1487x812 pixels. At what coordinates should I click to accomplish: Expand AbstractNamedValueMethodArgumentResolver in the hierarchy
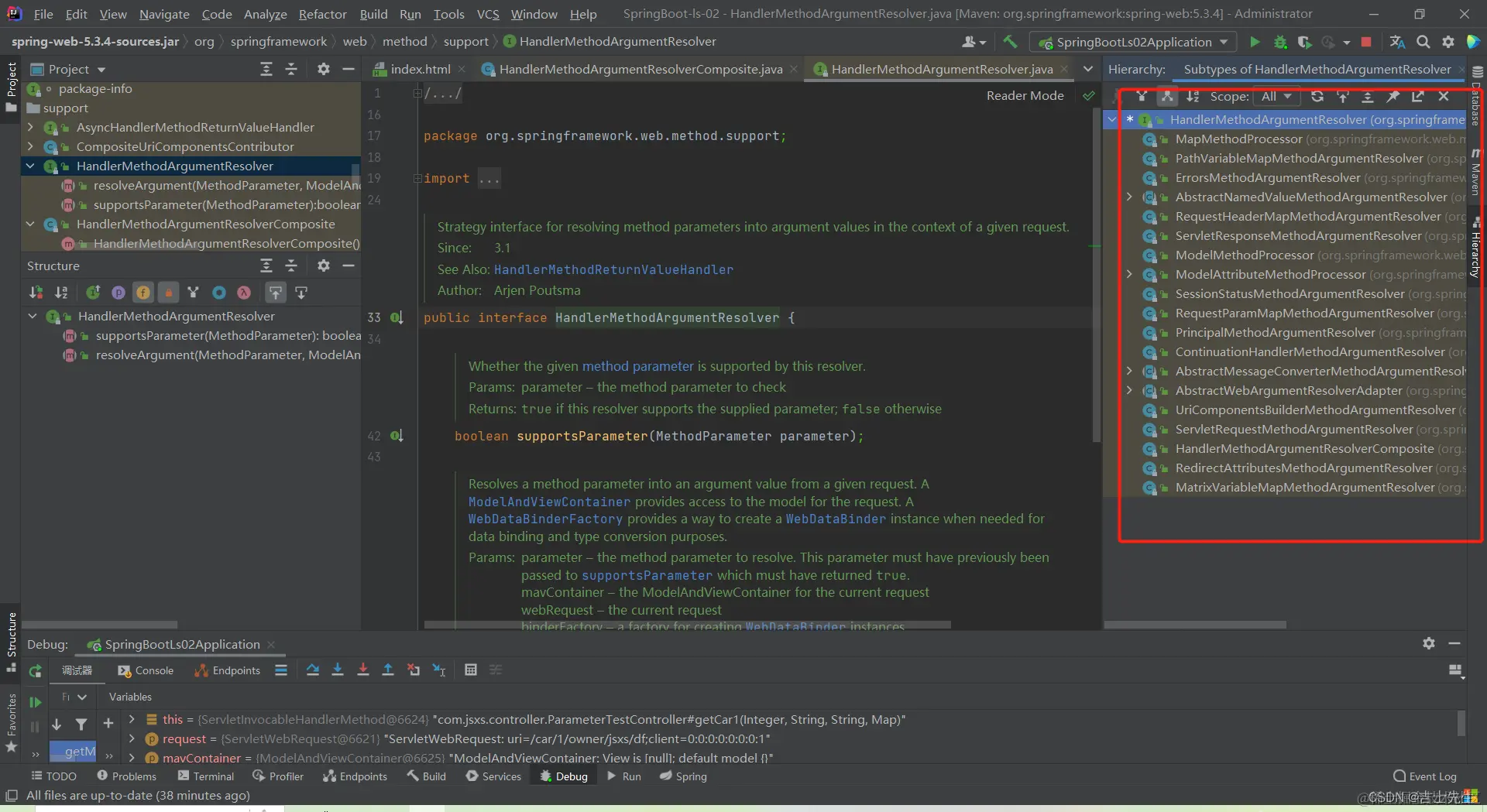pyautogui.click(x=1129, y=197)
